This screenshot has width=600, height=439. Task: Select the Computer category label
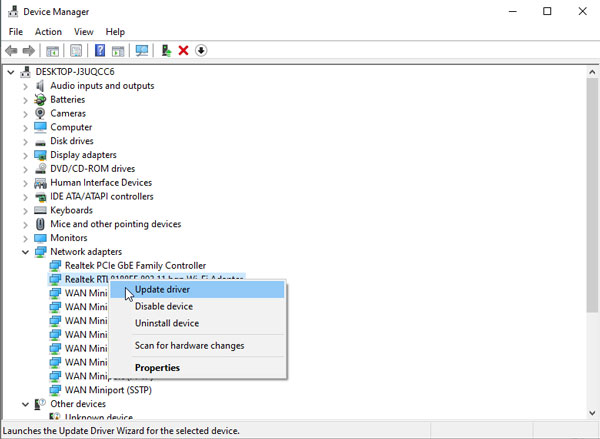pos(71,127)
